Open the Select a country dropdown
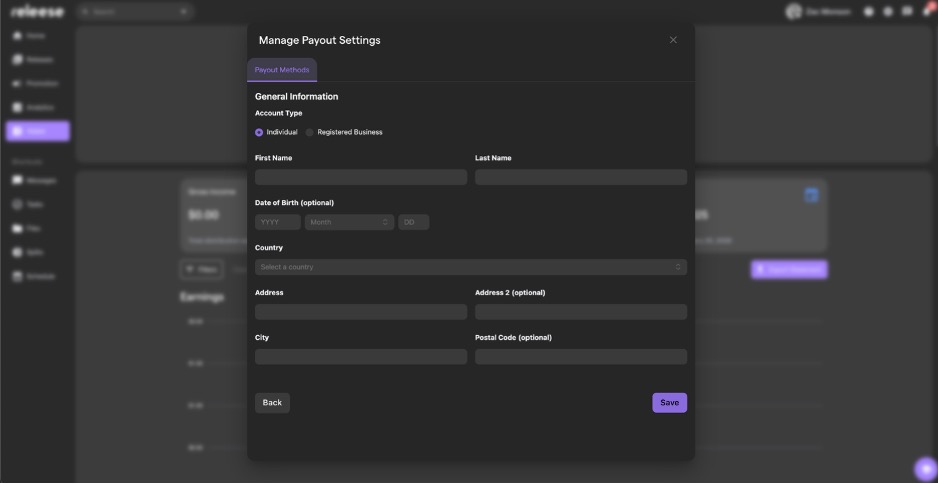938x484 pixels. 471,267
